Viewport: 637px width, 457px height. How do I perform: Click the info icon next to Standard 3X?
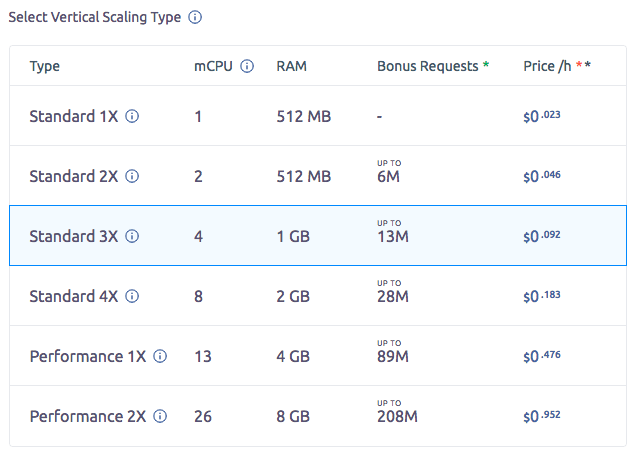[x=132, y=236]
